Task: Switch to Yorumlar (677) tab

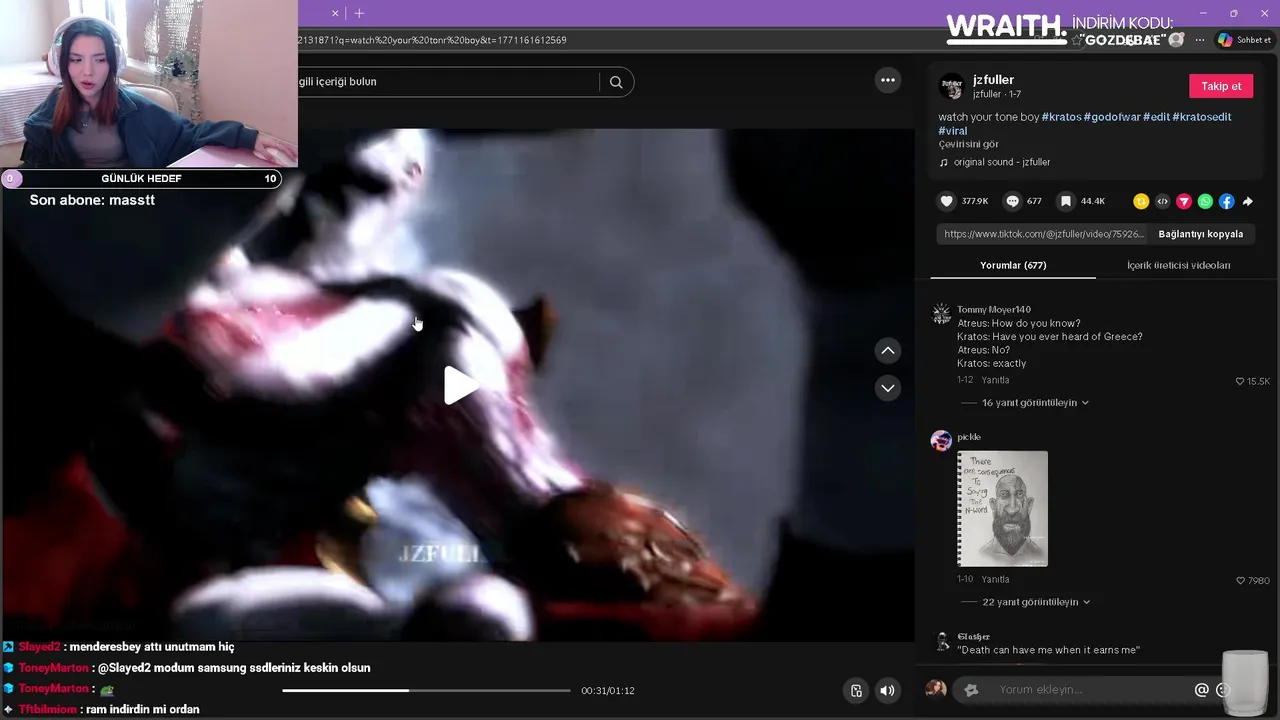Action: (x=1013, y=265)
